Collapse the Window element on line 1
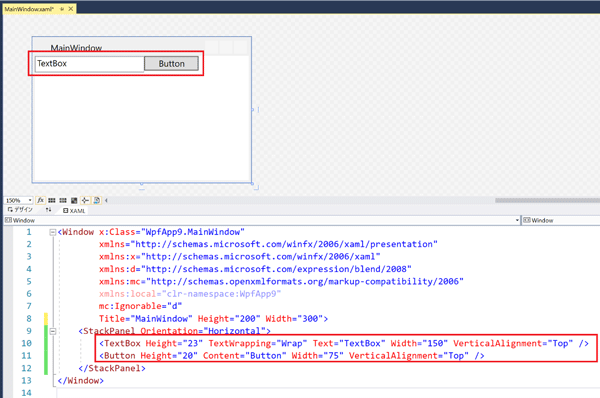 (52, 232)
